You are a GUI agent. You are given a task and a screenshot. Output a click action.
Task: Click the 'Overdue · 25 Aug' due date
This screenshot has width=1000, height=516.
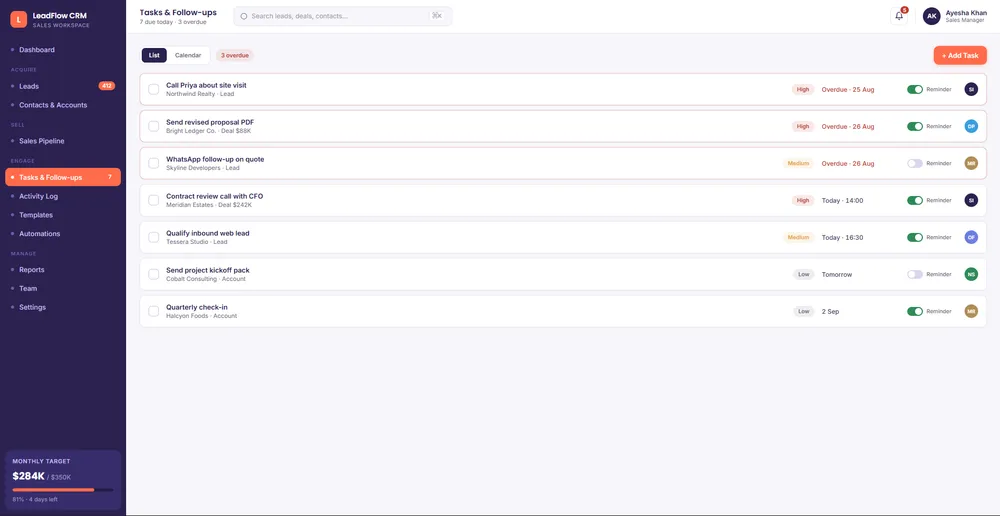tap(848, 89)
